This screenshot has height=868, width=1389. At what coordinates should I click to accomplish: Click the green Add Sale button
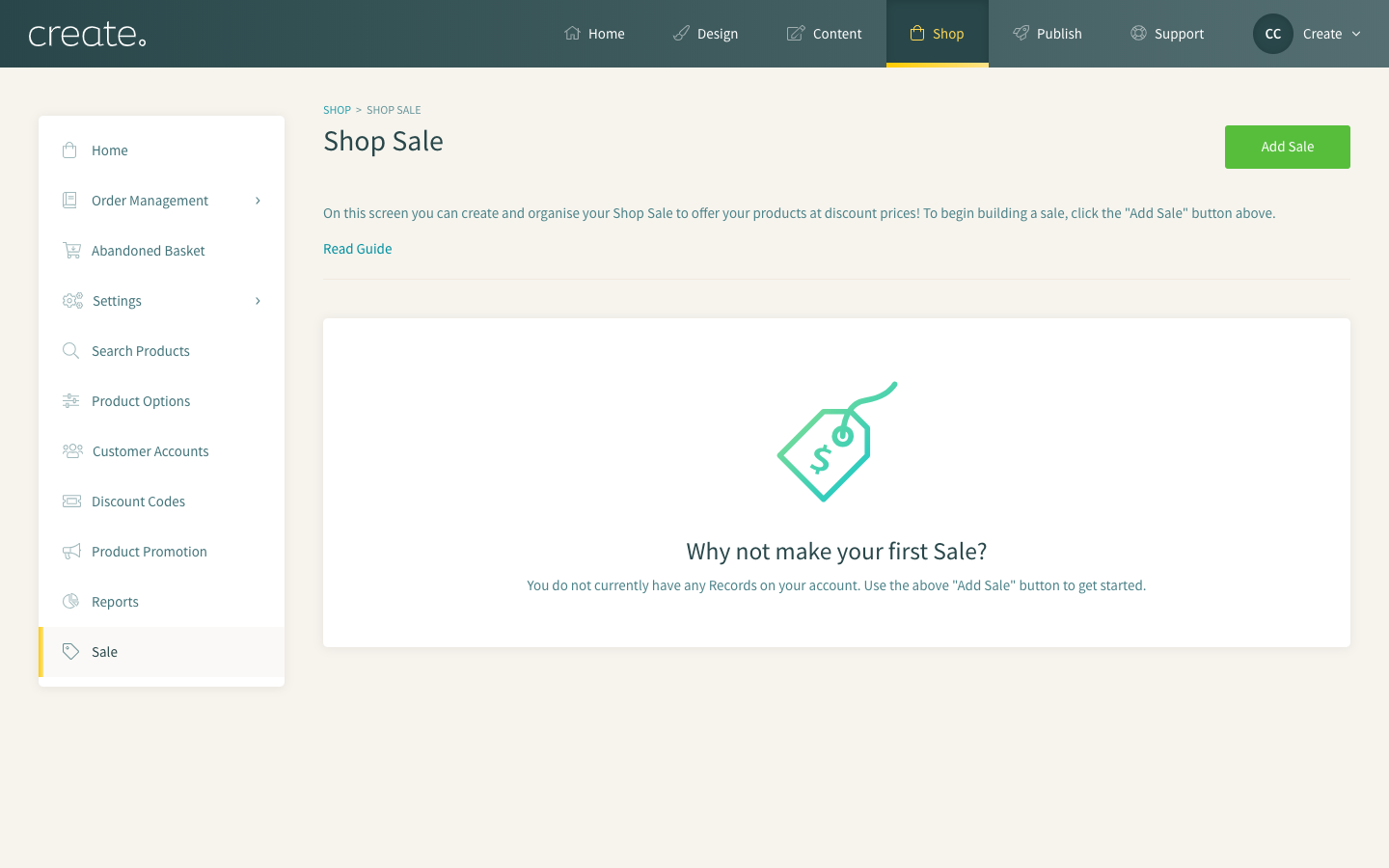click(1287, 147)
